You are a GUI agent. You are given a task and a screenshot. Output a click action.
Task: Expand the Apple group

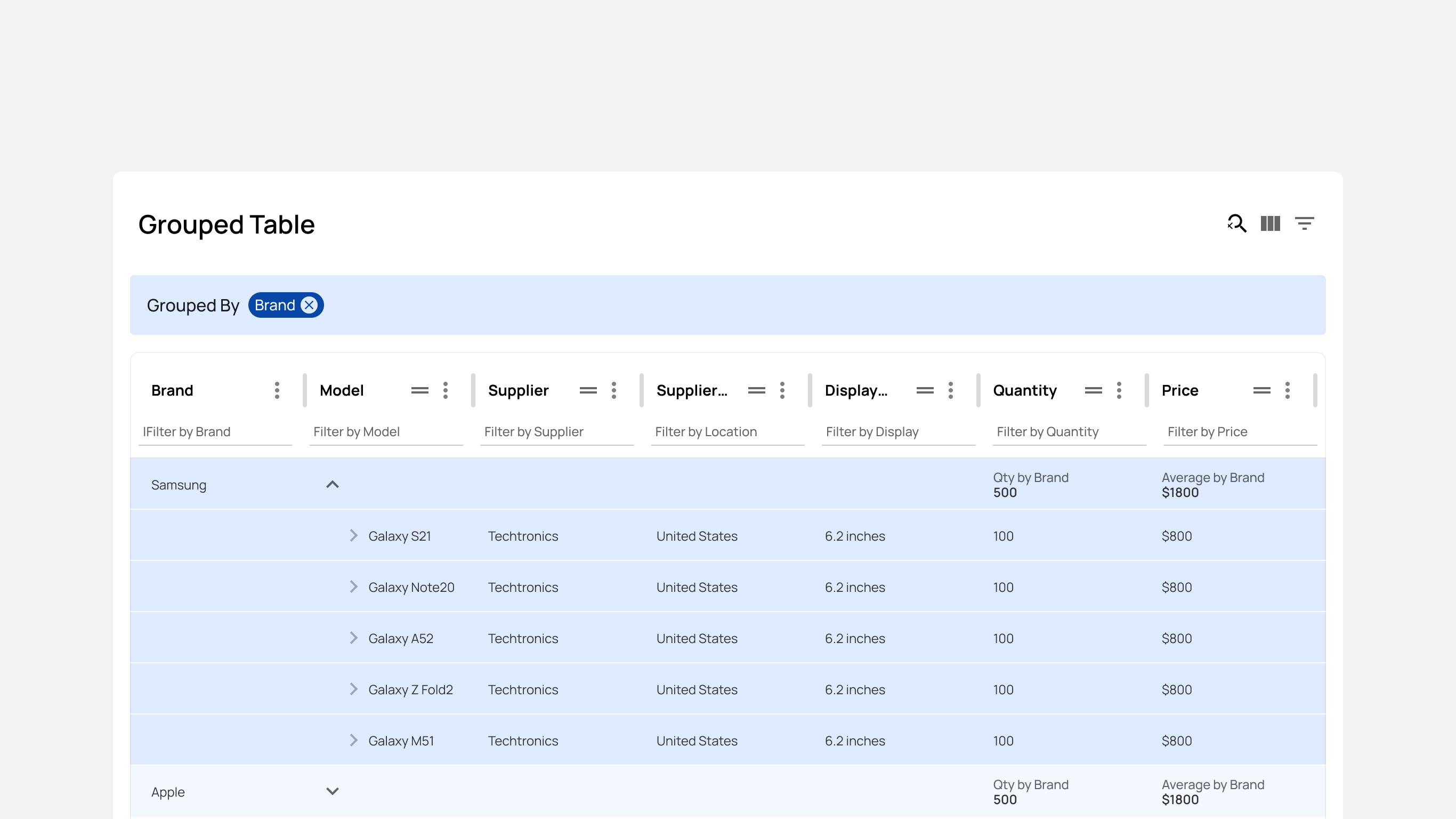tap(333, 791)
